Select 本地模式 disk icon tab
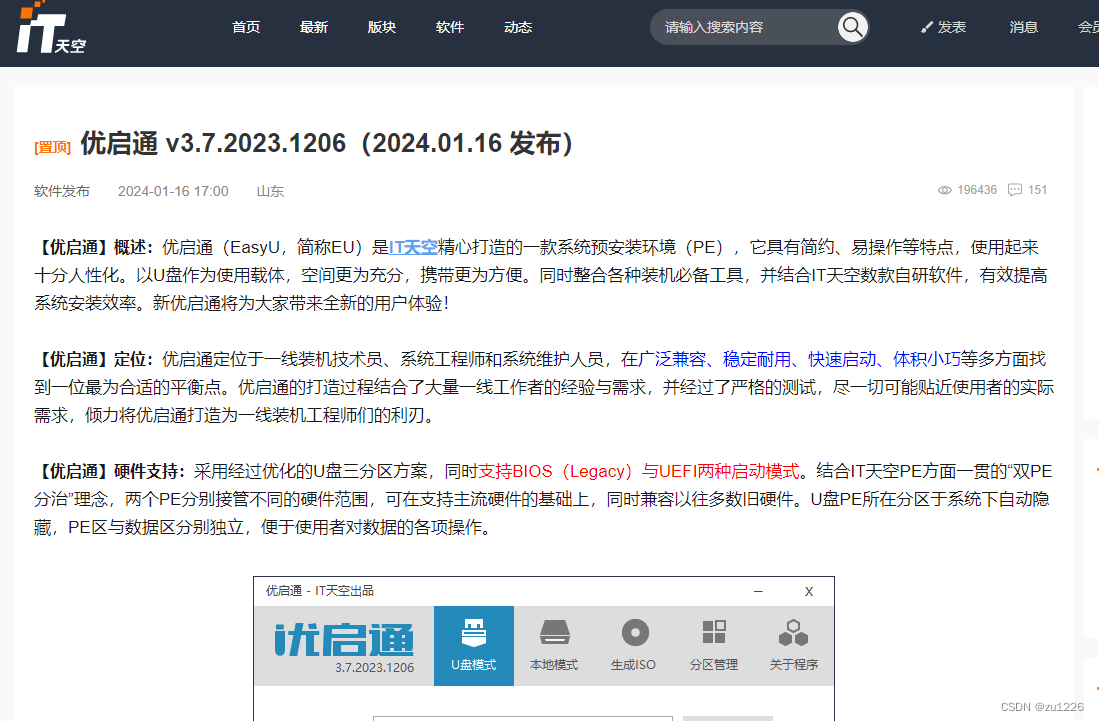Image resolution: width=1099 pixels, height=721 pixels. click(554, 645)
